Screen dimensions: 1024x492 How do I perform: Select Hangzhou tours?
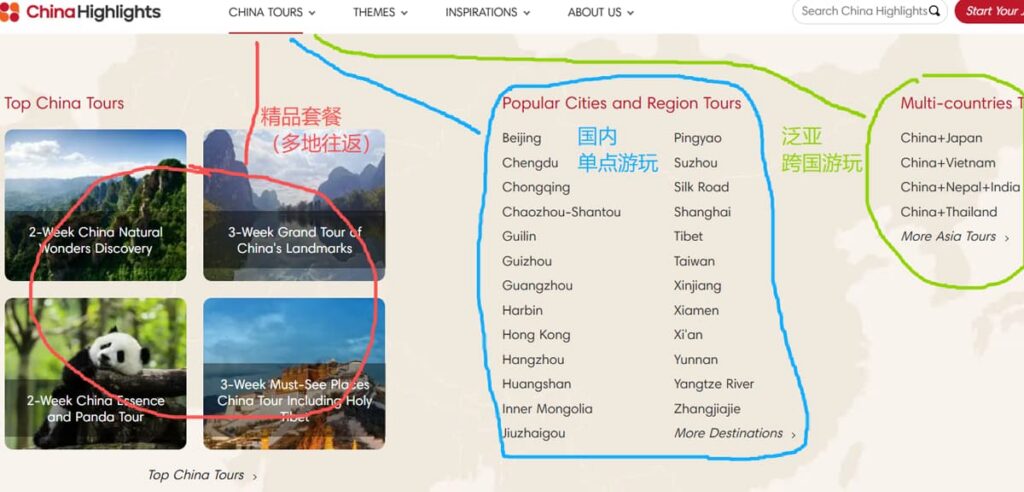pos(534,360)
